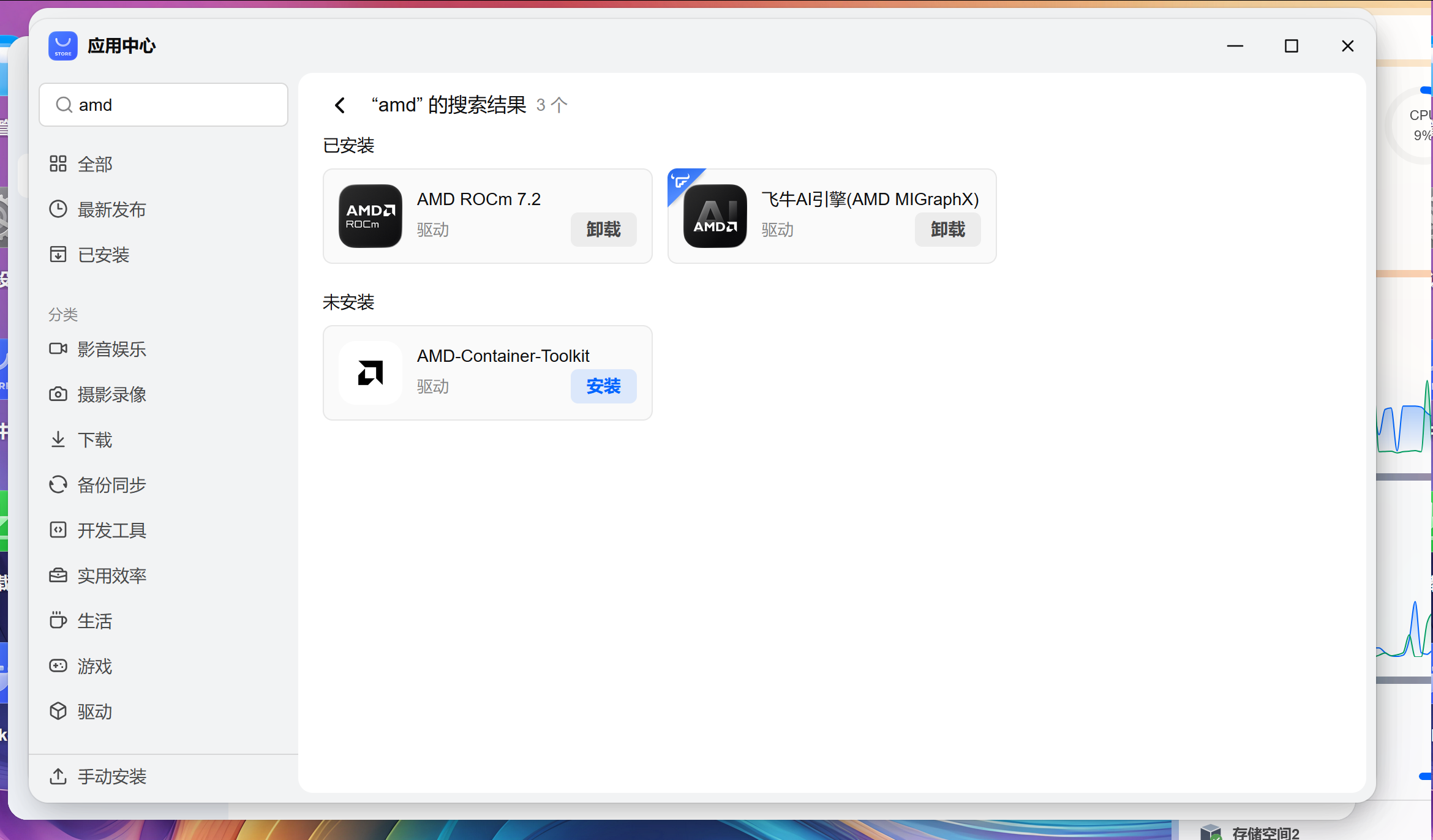The image size is (1433, 840).
Task: Open 手动安装 manual install option
Action: 111,776
